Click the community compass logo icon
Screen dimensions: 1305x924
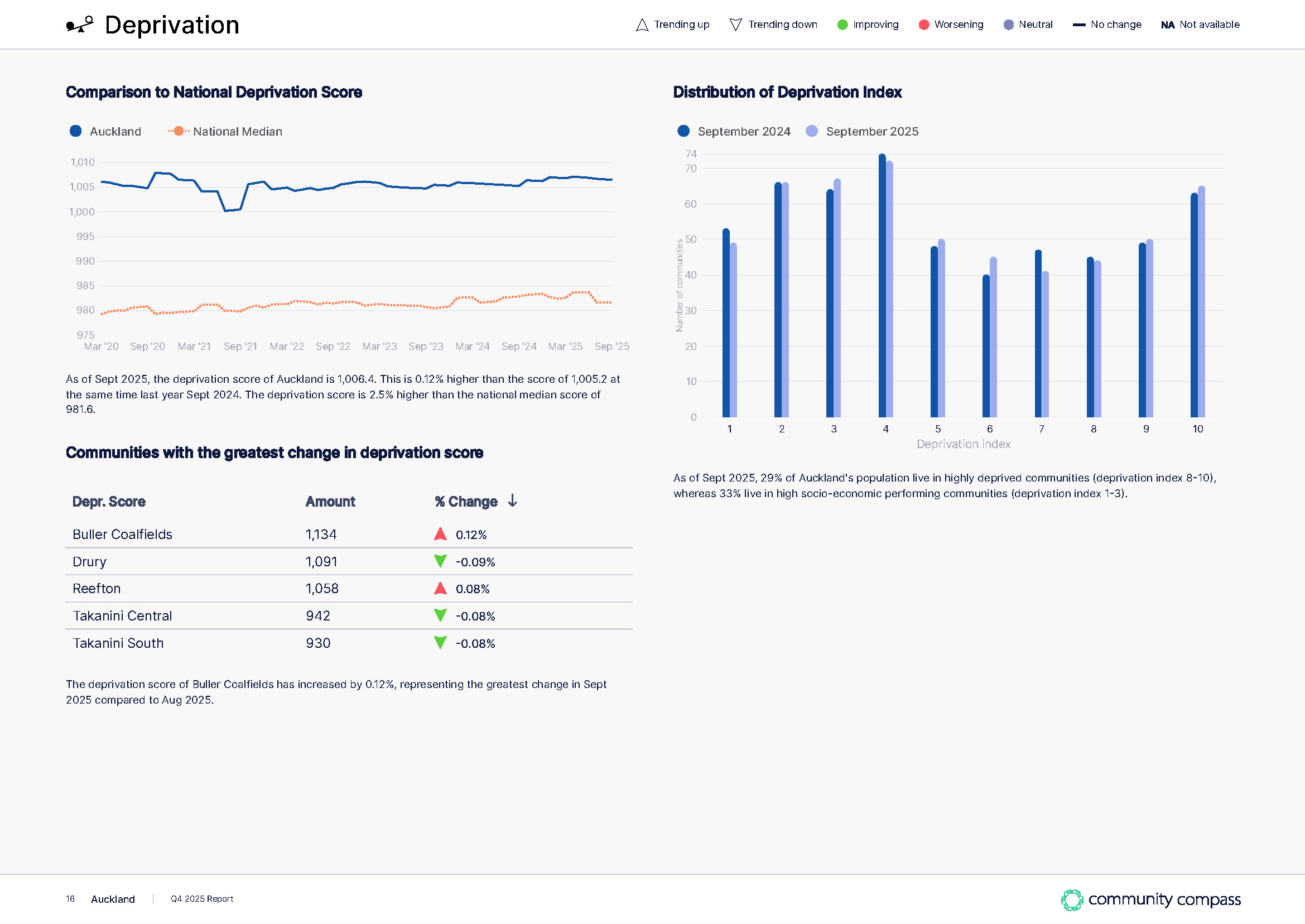(x=1072, y=899)
